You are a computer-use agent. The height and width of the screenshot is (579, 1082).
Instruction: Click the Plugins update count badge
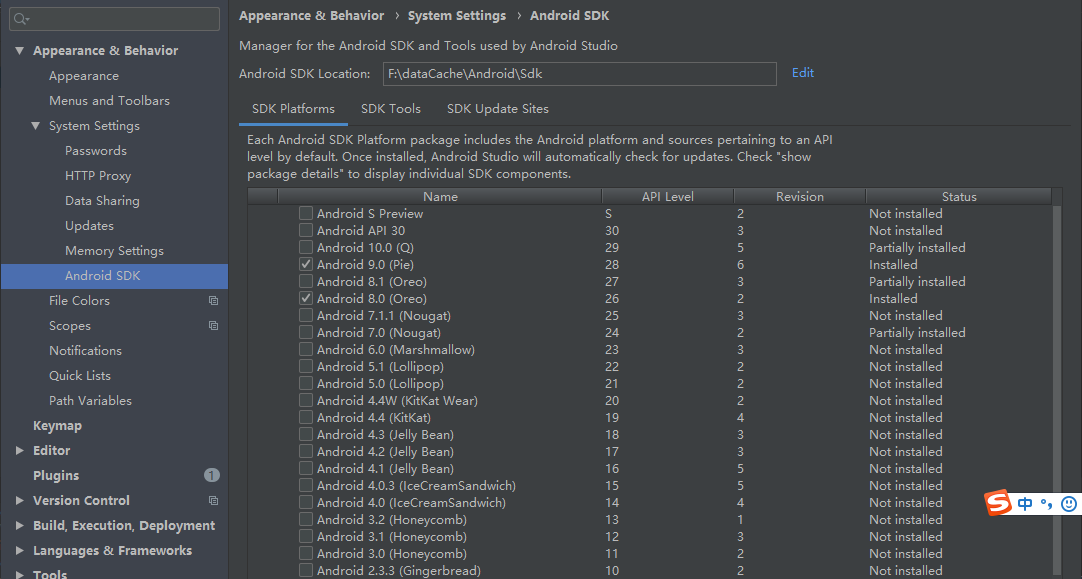212,475
